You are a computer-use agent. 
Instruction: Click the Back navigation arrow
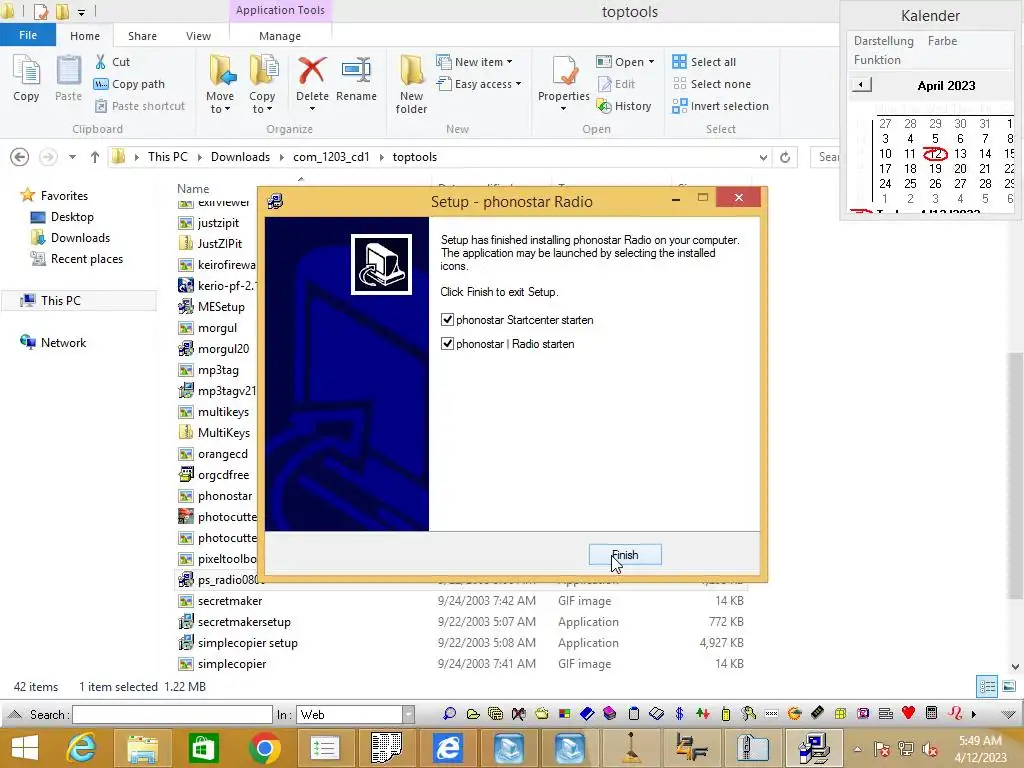coord(20,157)
